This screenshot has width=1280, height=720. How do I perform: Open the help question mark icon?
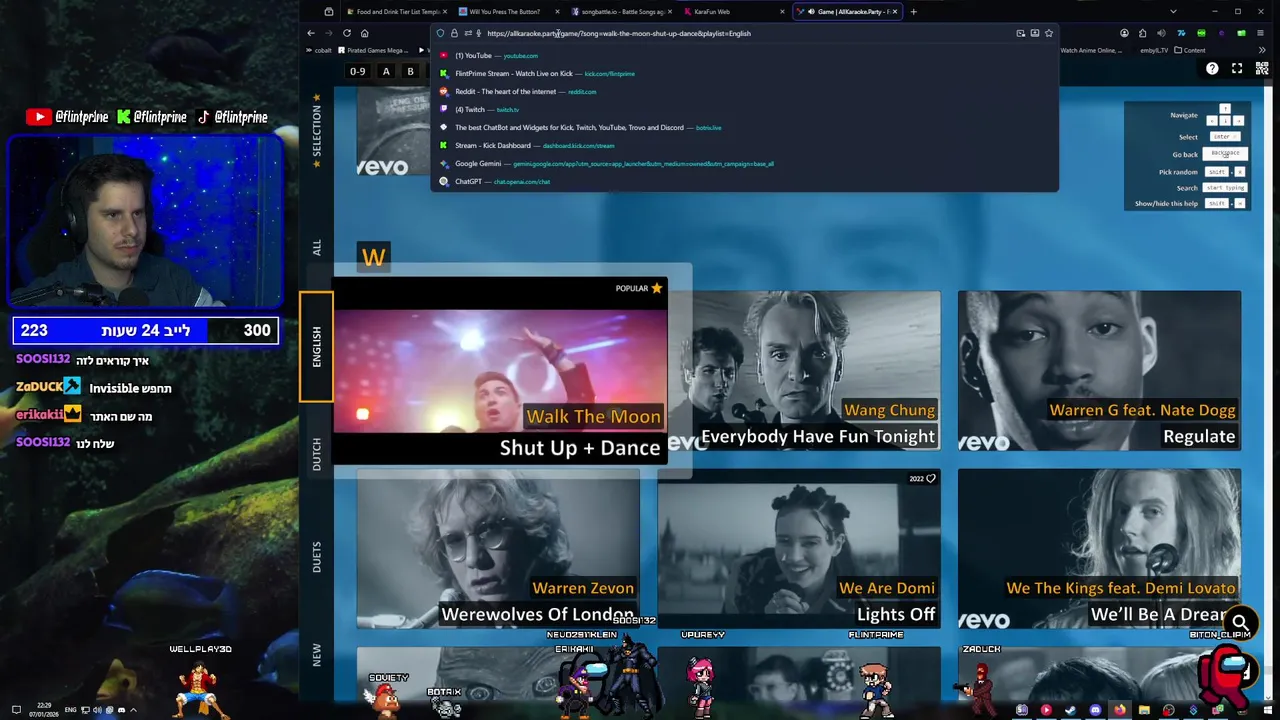[x=1212, y=68]
